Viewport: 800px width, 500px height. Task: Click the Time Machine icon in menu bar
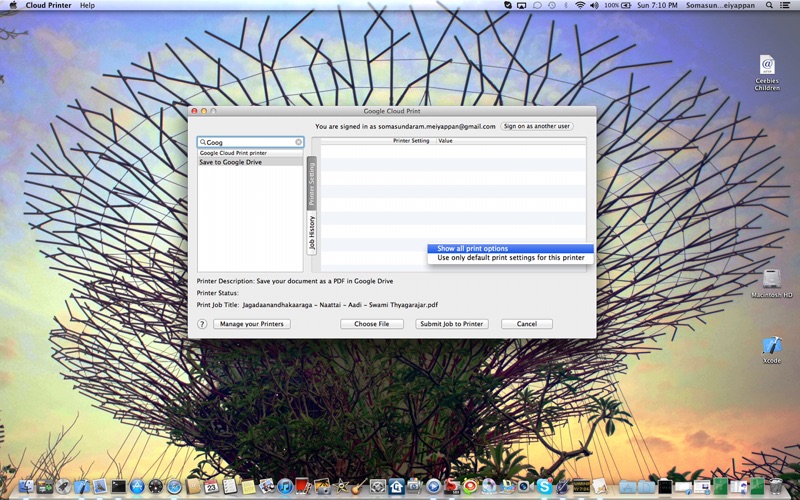coord(552,5)
